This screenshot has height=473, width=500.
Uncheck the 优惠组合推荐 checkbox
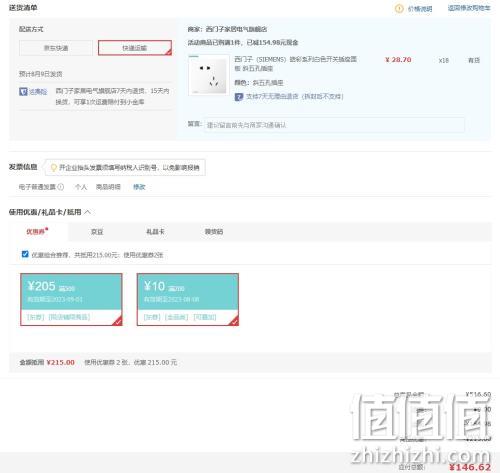(25, 254)
